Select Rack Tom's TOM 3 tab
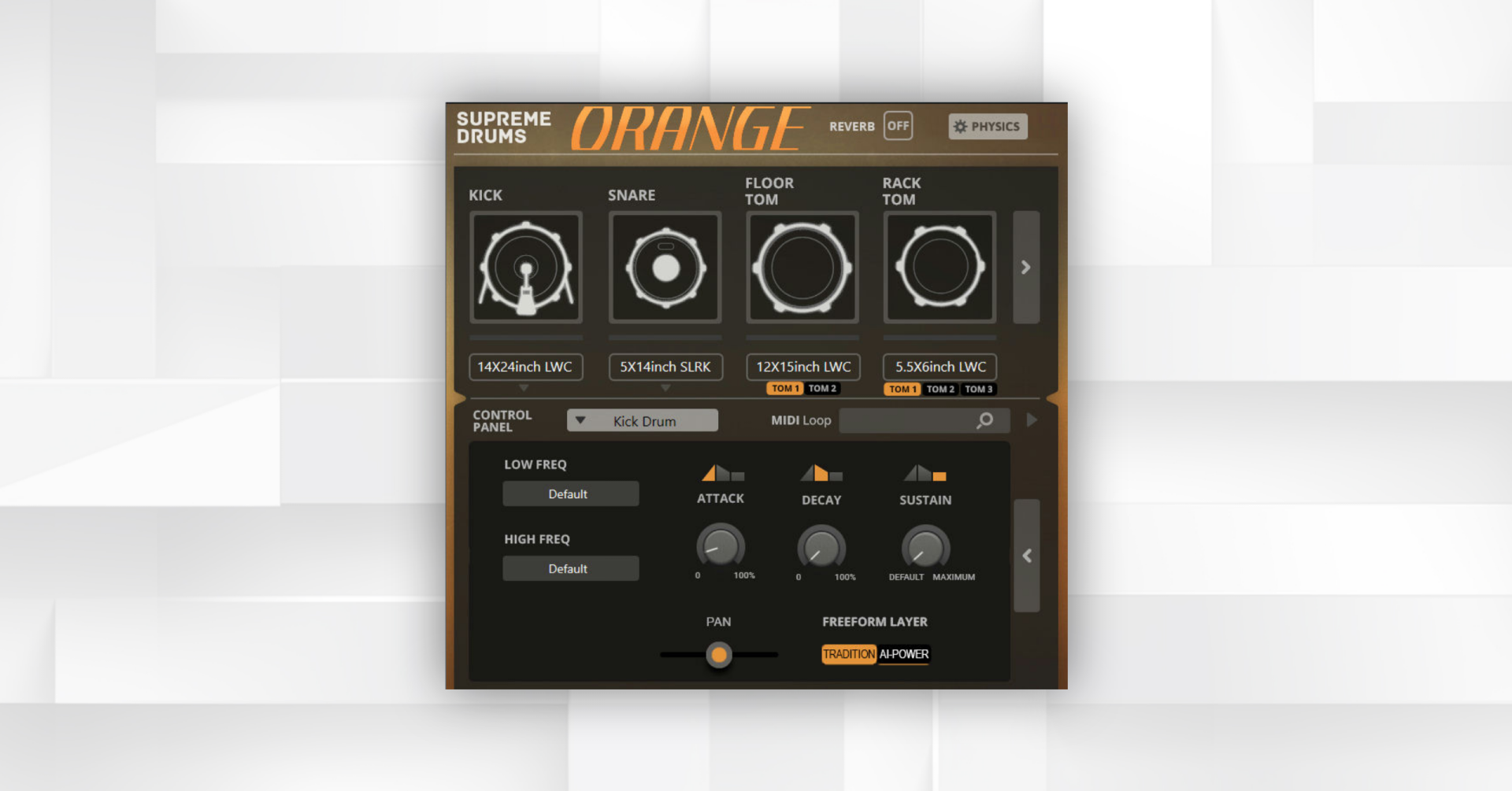1512x791 pixels. coord(979,389)
